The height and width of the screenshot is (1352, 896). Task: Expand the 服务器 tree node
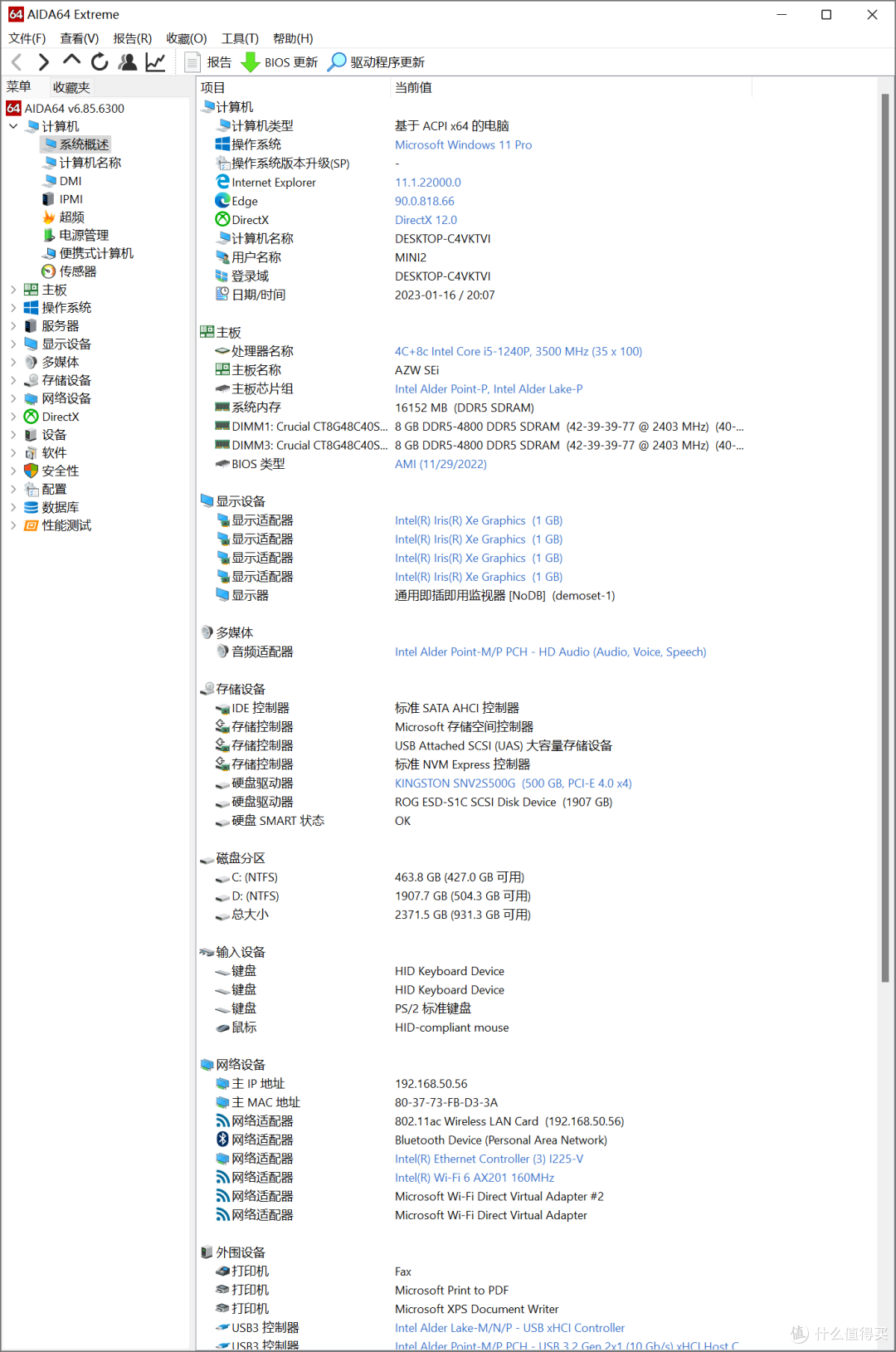(13, 326)
